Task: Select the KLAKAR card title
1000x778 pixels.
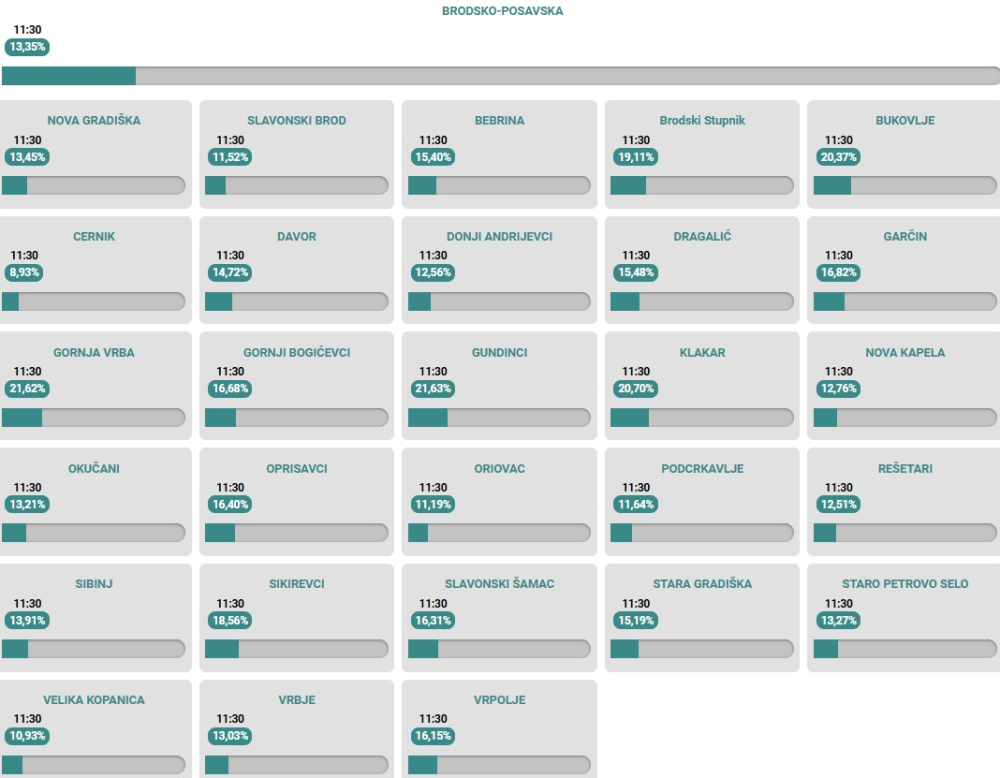Action: 702,353
